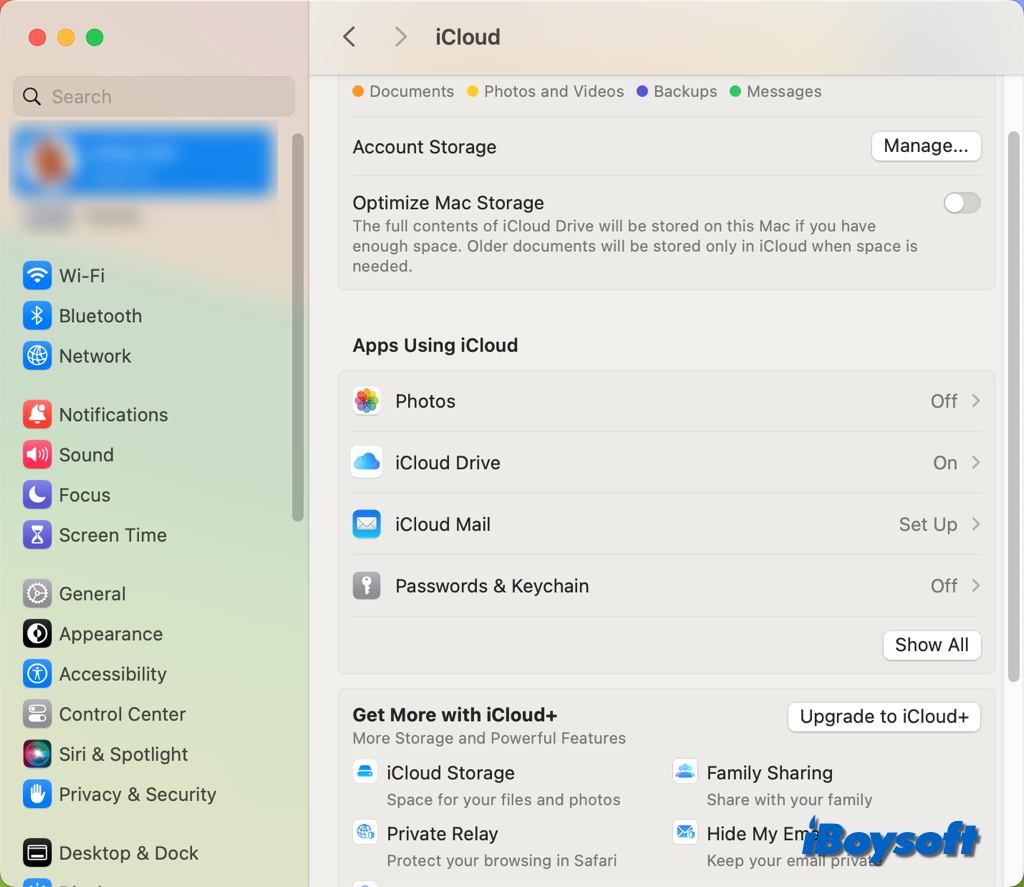1024x887 pixels.
Task: Click the purple Backups legend dot
Action: 643,91
